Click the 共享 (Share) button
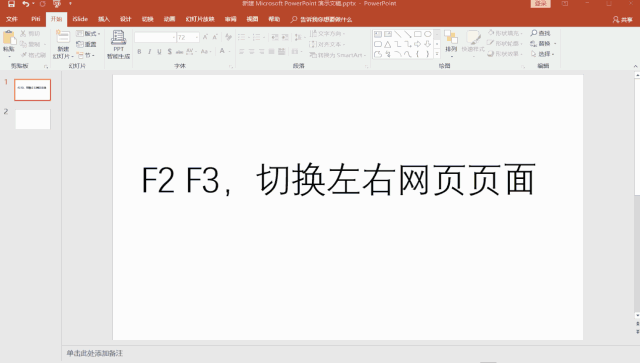 pyautogui.click(x=622, y=20)
